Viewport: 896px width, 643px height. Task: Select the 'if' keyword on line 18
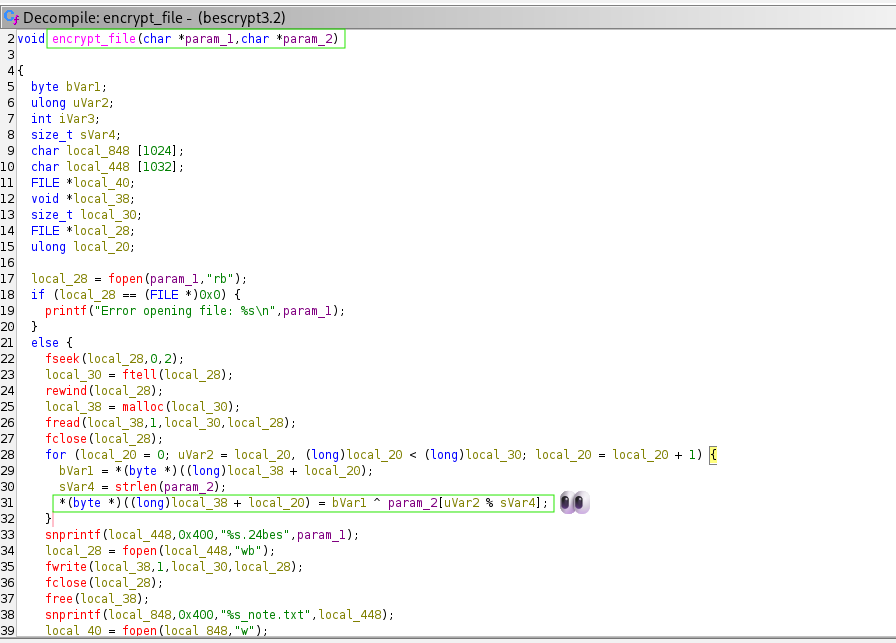(x=38, y=294)
